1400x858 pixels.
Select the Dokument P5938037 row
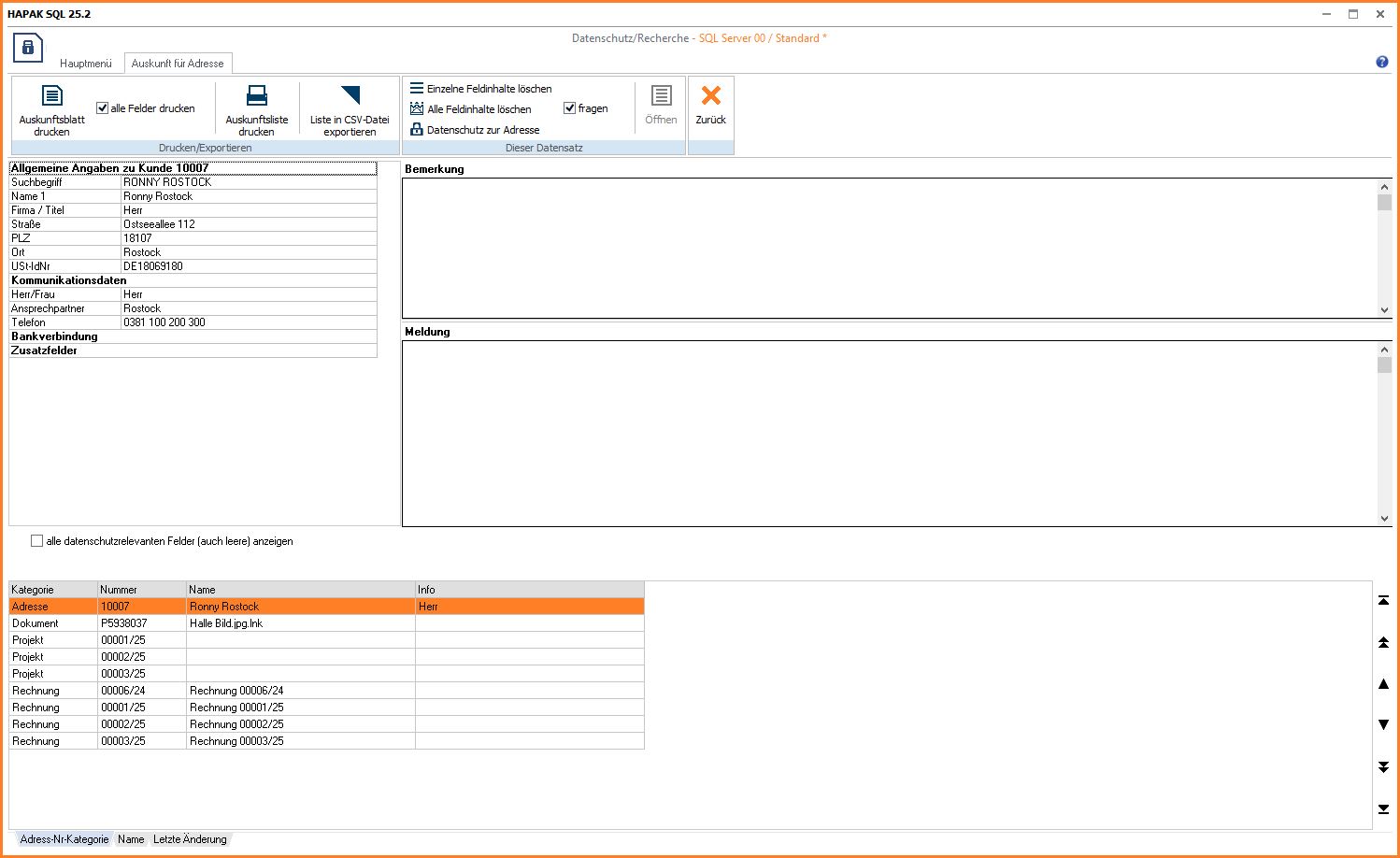[224, 623]
